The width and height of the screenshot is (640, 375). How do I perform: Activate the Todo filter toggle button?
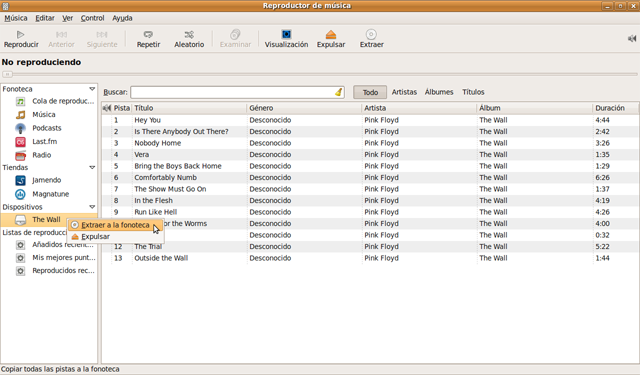[370, 92]
